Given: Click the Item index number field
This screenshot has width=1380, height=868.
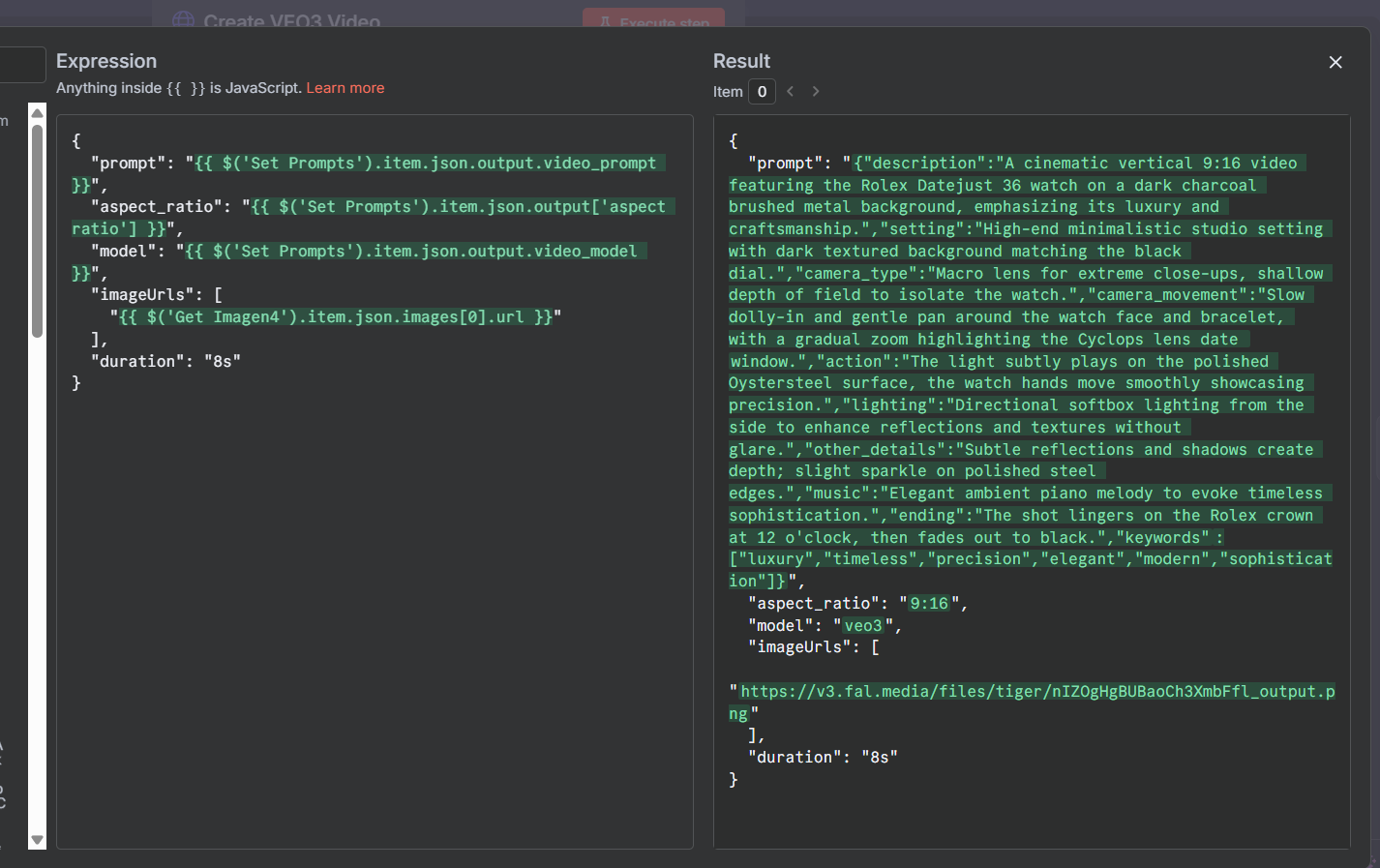Looking at the screenshot, I should [x=762, y=92].
